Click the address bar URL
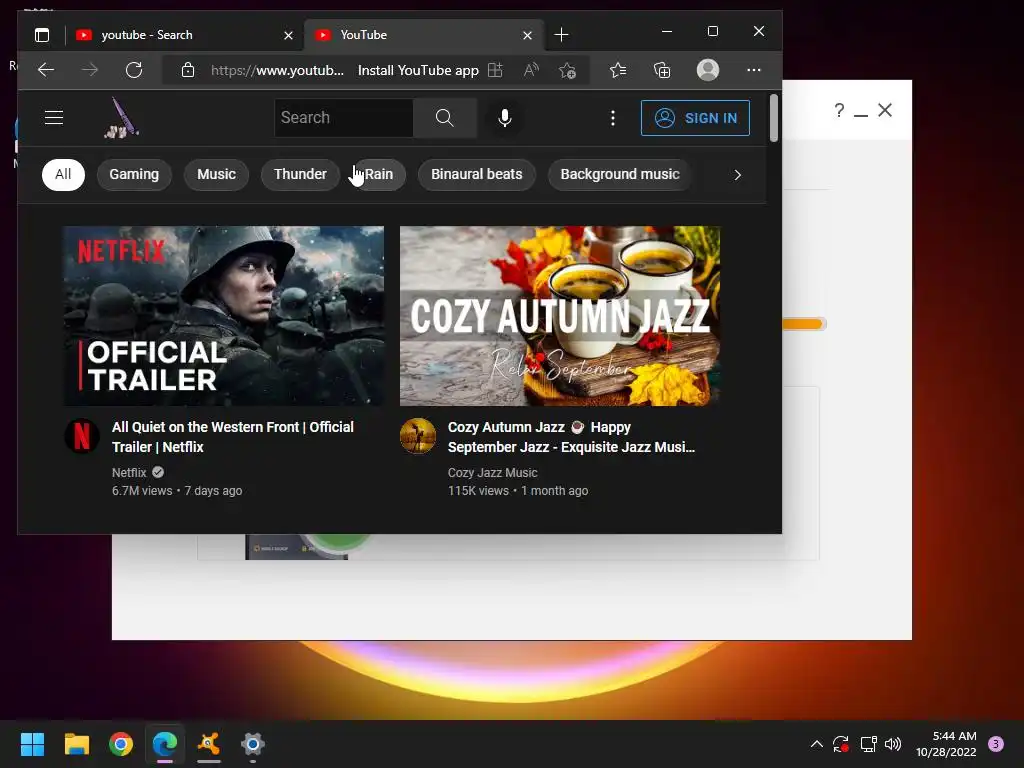 pyautogui.click(x=277, y=70)
